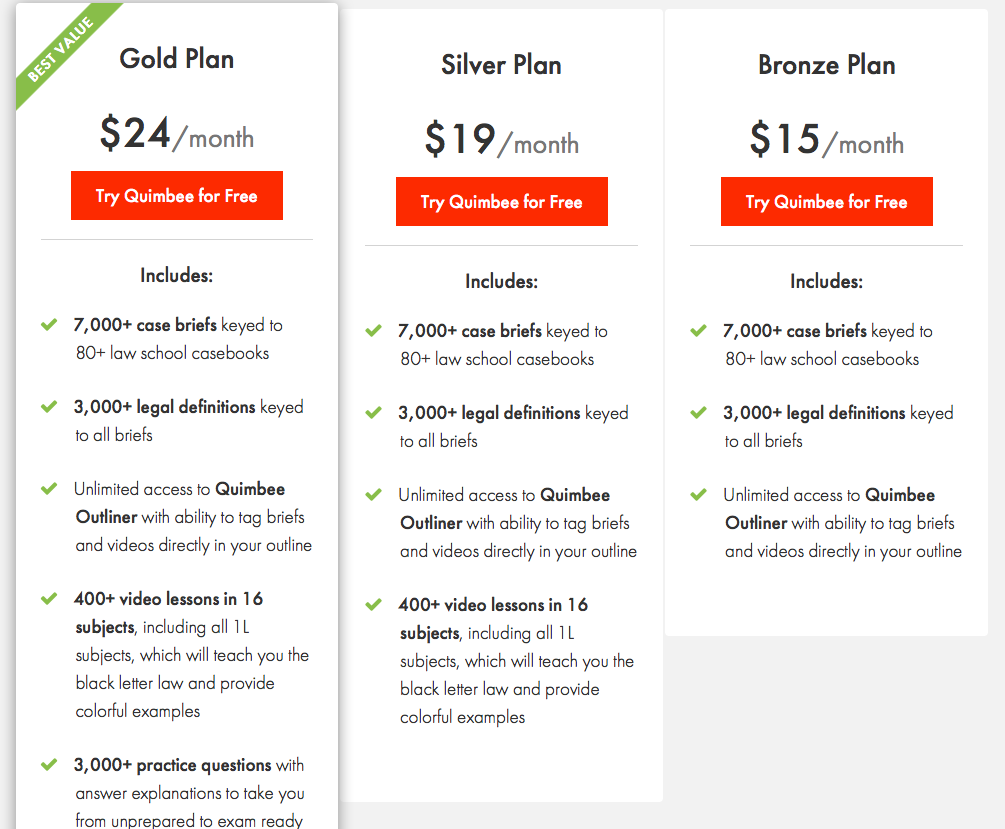Click the checkmark next to Silver's legal definitions
The width and height of the screenshot is (1005, 829).
[x=374, y=413]
